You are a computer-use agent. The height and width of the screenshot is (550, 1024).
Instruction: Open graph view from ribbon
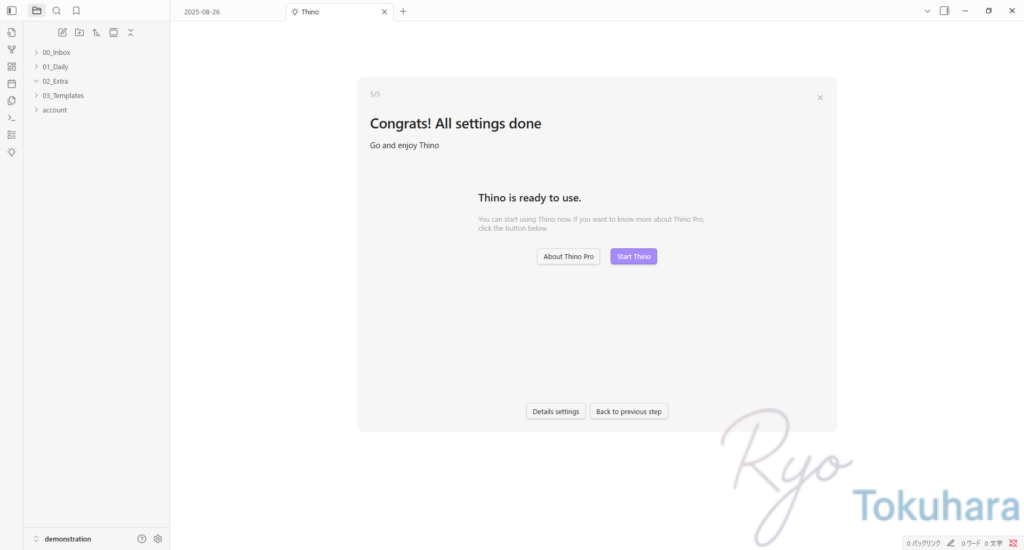click(x=12, y=49)
